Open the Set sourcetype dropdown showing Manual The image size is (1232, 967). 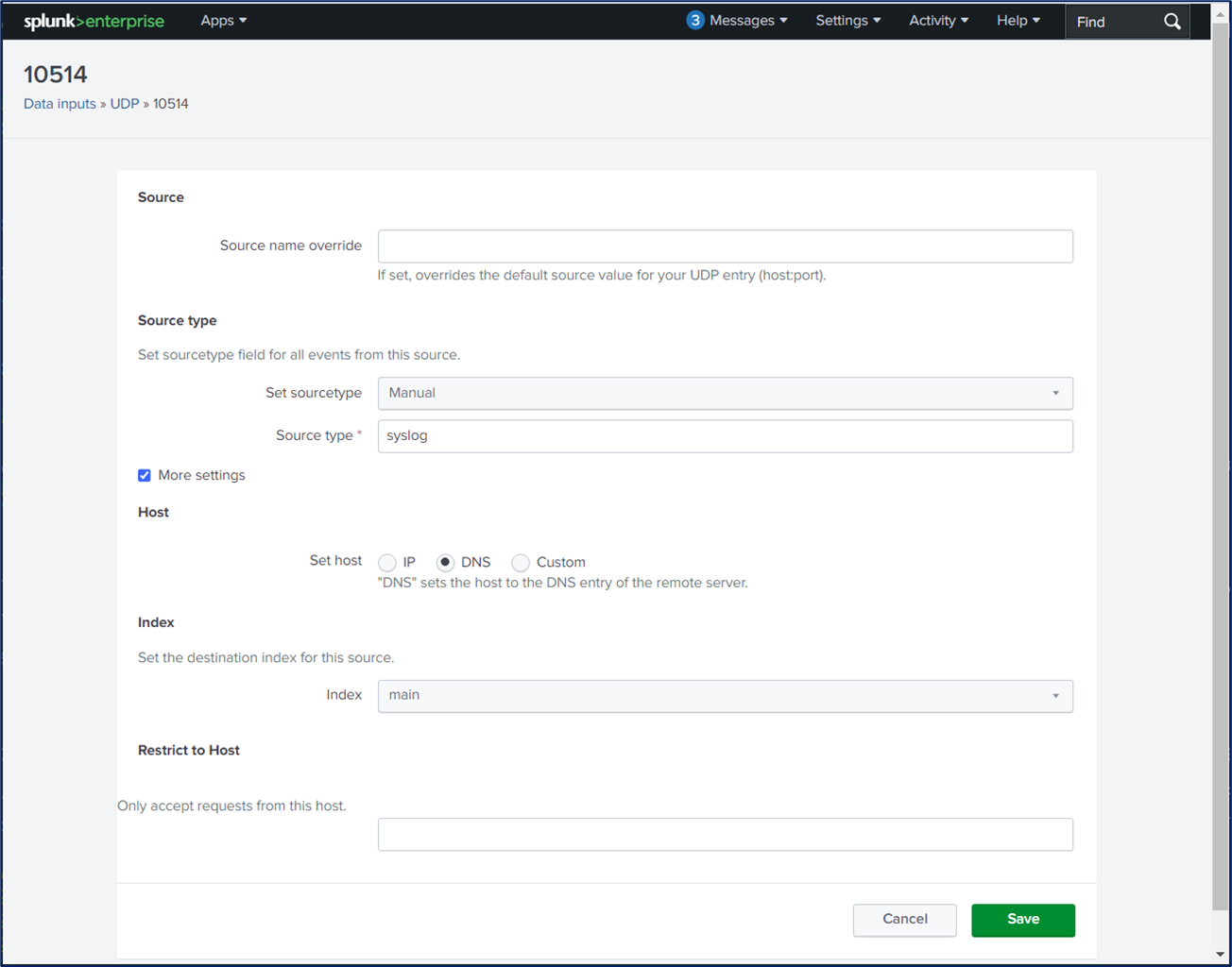725,393
